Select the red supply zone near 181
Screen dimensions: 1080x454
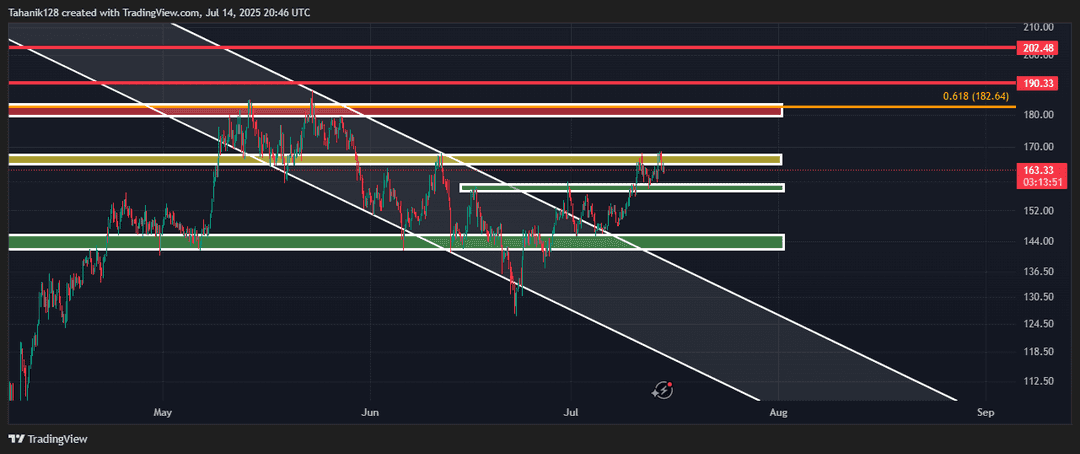pyautogui.click(x=396, y=110)
